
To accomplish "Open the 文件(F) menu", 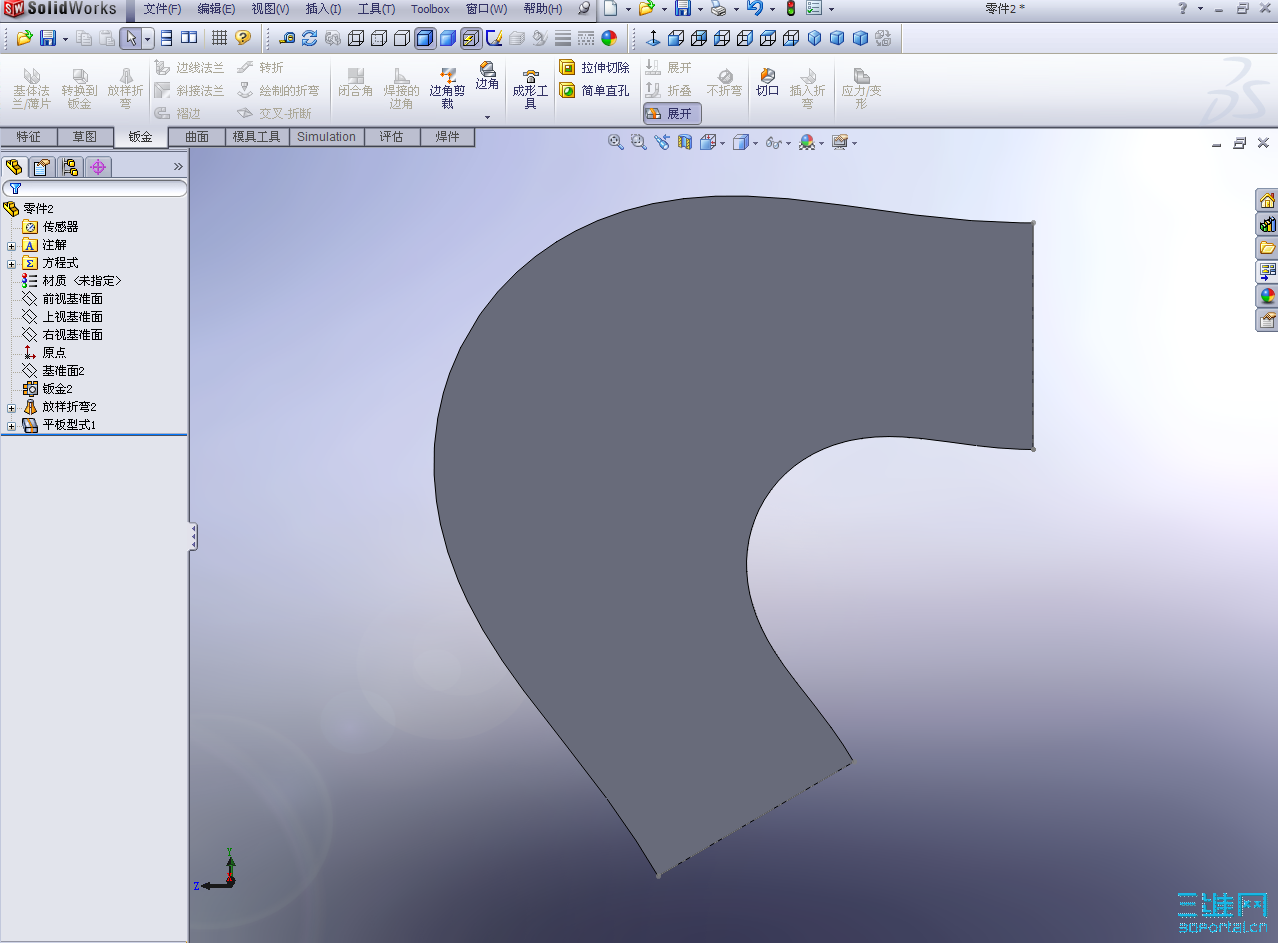I will [162, 9].
